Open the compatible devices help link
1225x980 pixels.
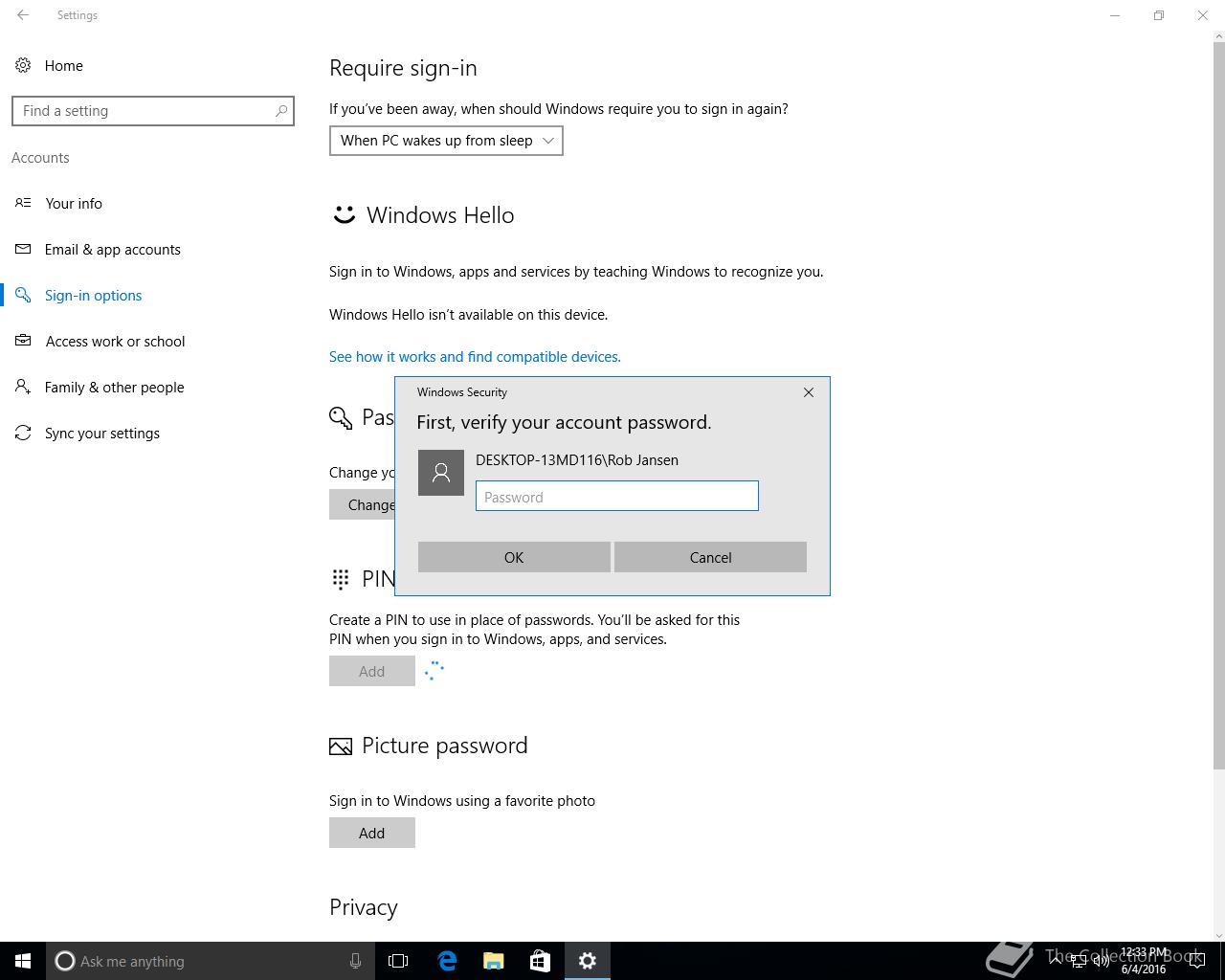pos(475,356)
